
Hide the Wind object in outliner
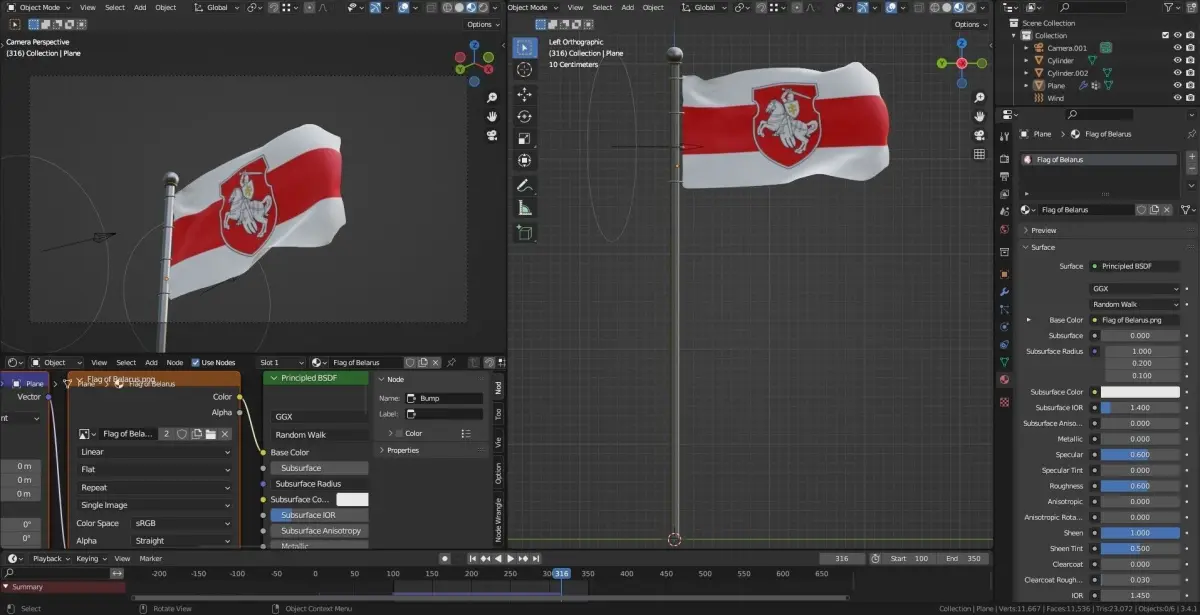coord(1177,98)
